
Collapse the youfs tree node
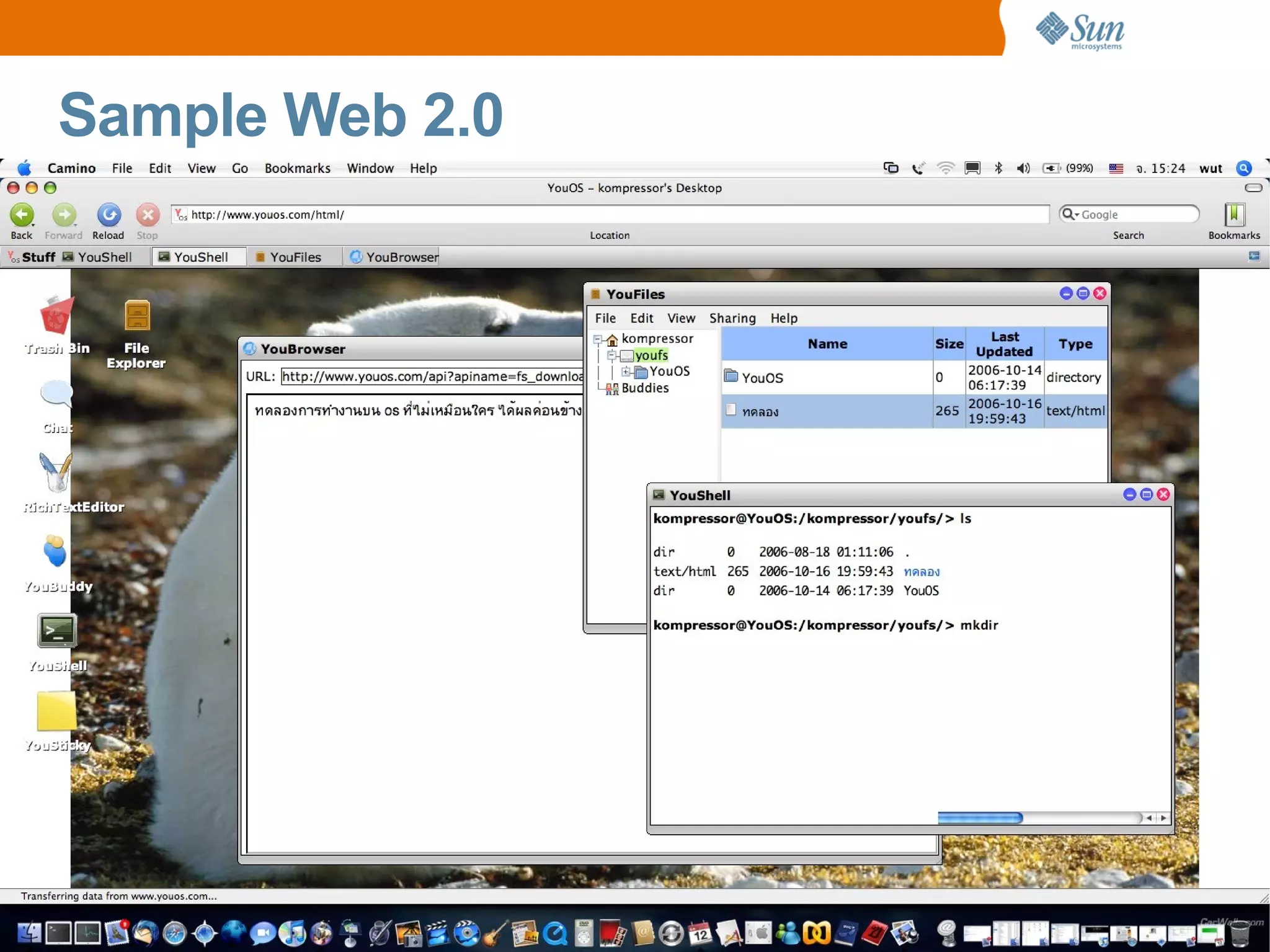[611, 355]
